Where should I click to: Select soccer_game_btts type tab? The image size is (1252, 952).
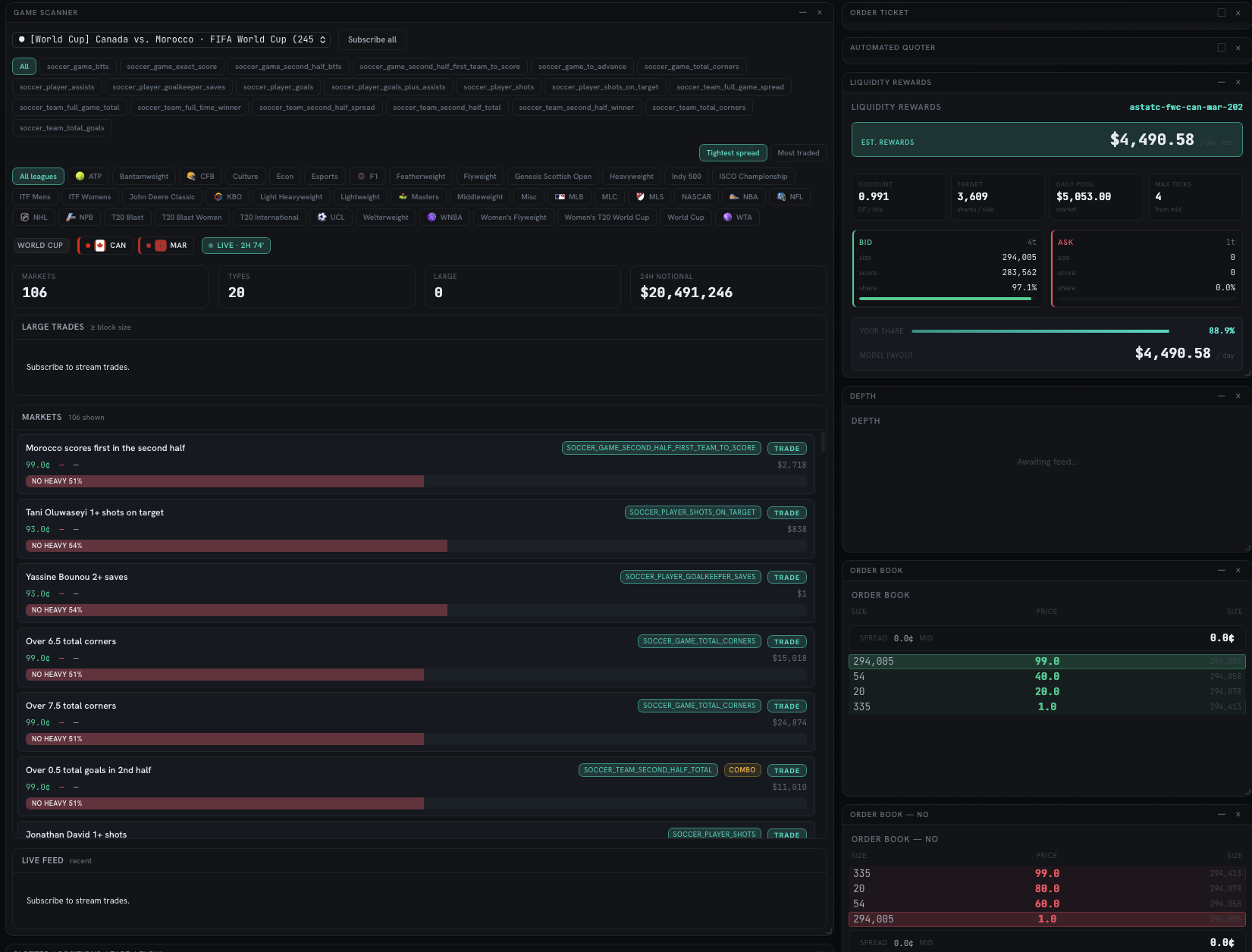77,67
